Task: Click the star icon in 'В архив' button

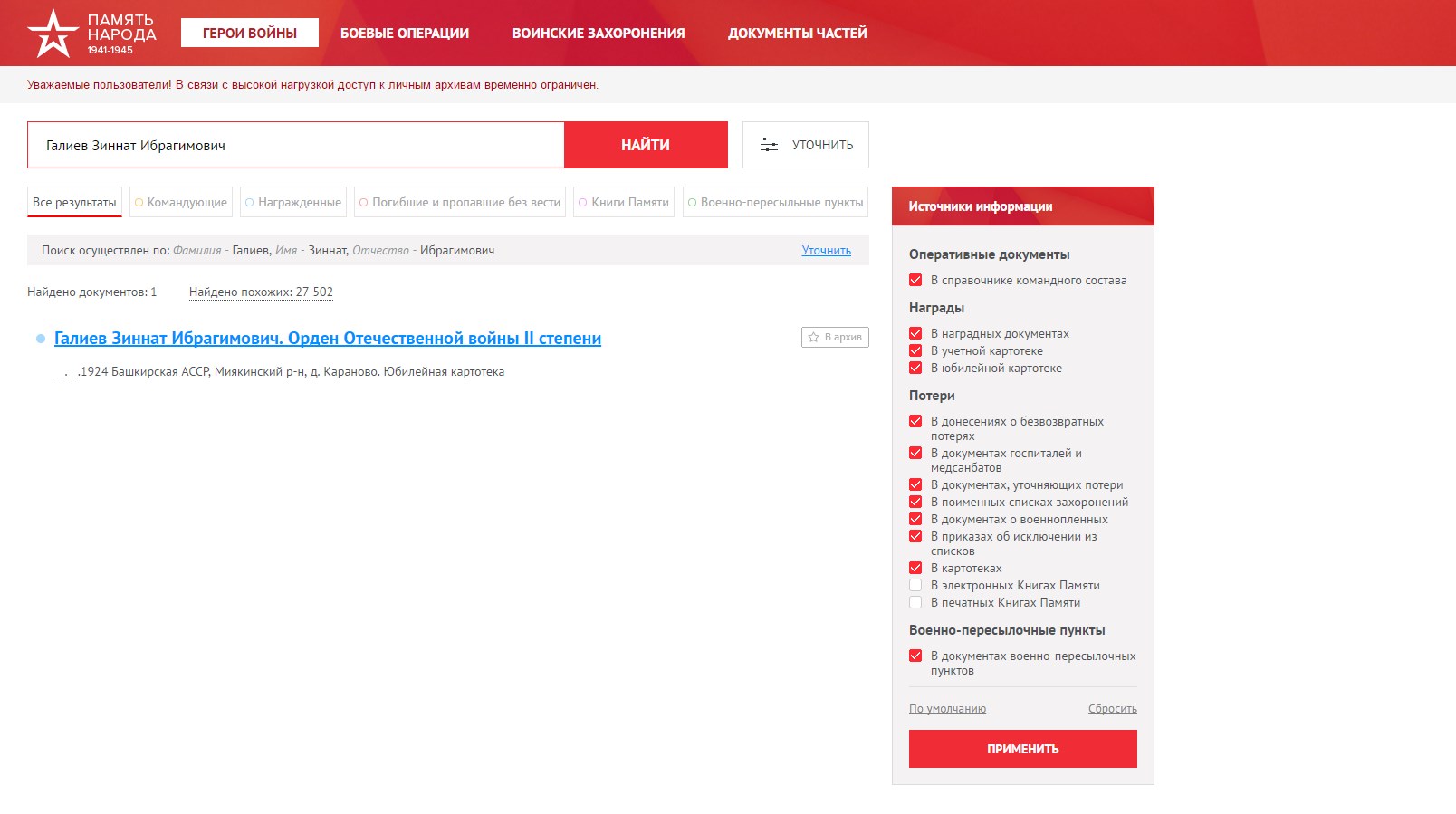Action: pos(813,337)
